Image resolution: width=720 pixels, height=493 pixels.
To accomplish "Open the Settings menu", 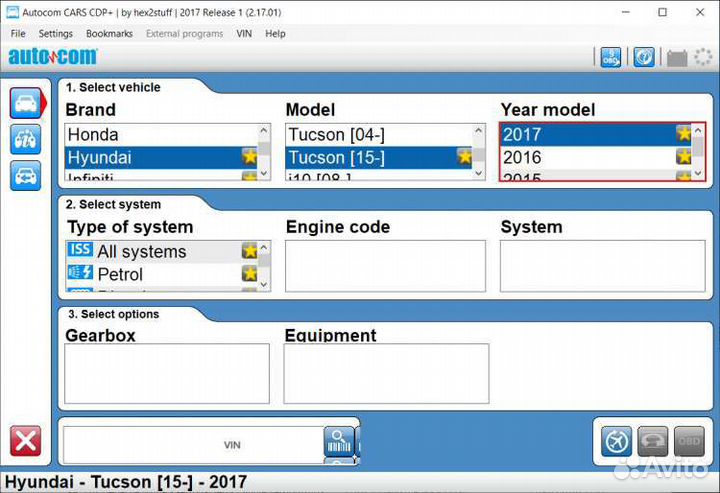I will click(56, 34).
